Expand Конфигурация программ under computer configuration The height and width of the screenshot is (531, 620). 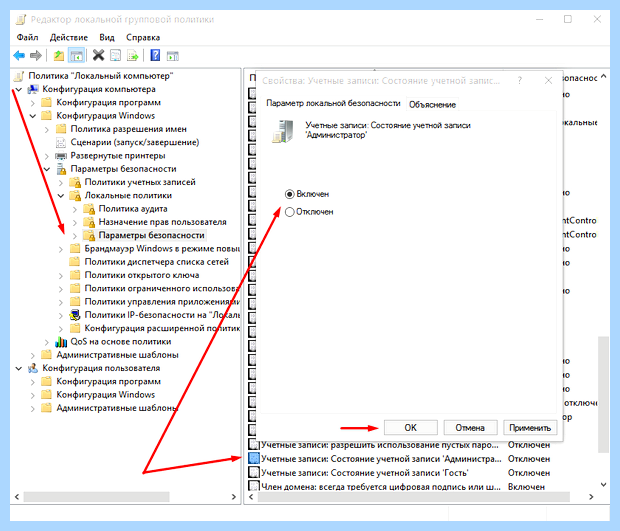[33, 103]
